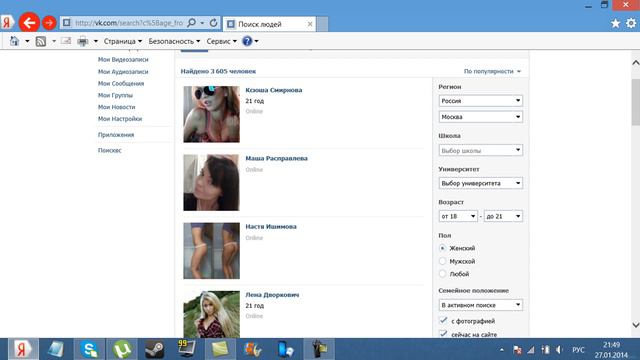Click Маша Расправлева profile photo
The height and width of the screenshot is (360, 640).
(211, 182)
